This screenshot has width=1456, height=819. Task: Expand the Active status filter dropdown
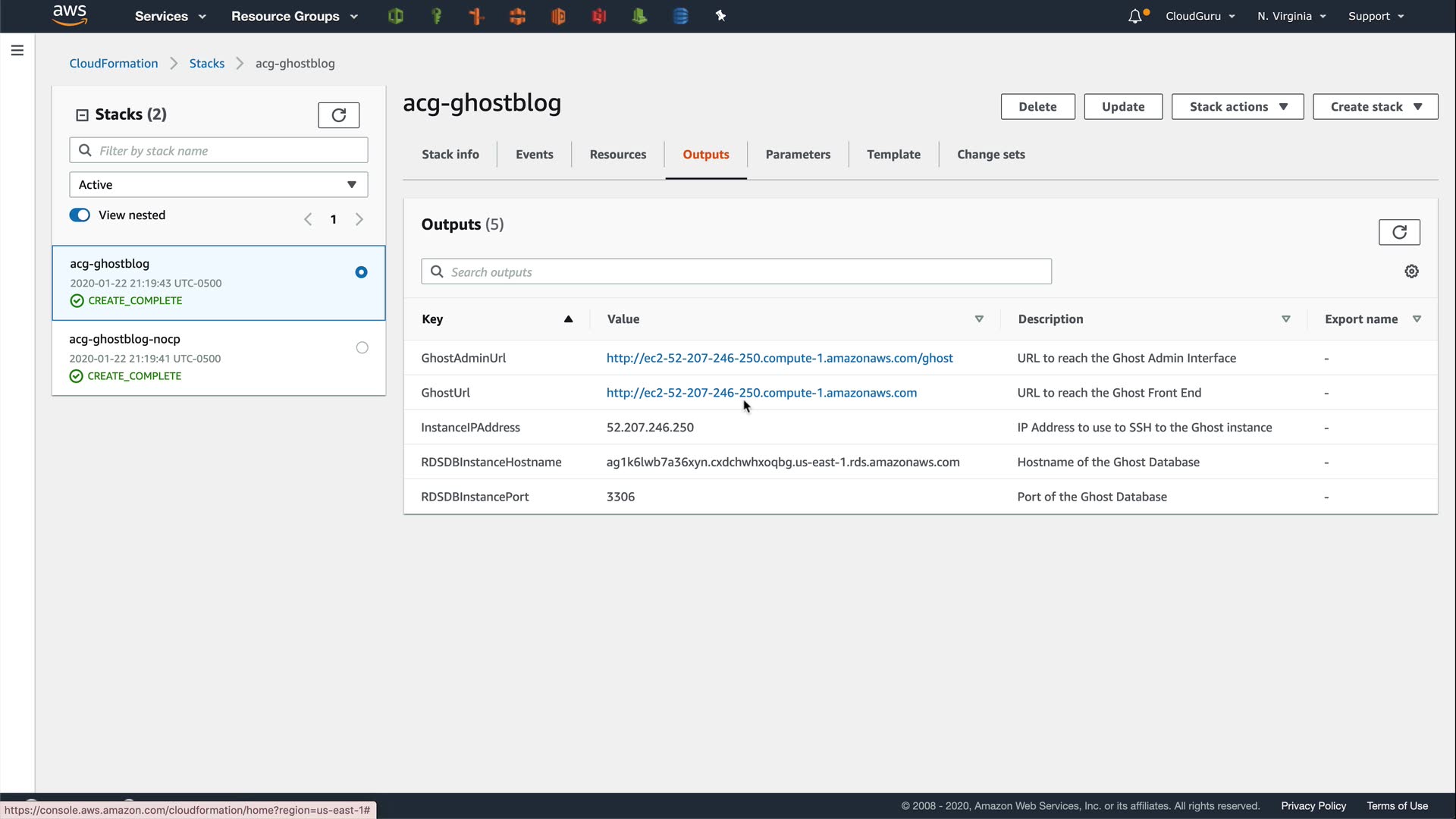pos(218,184)
